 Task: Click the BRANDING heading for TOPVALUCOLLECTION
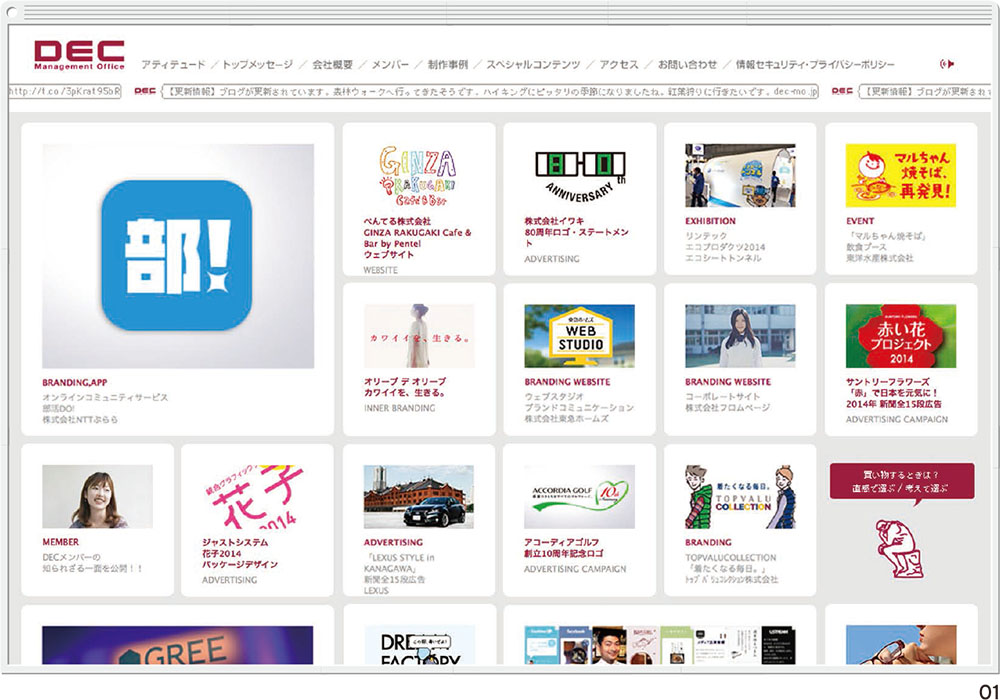tap(708, 543)
